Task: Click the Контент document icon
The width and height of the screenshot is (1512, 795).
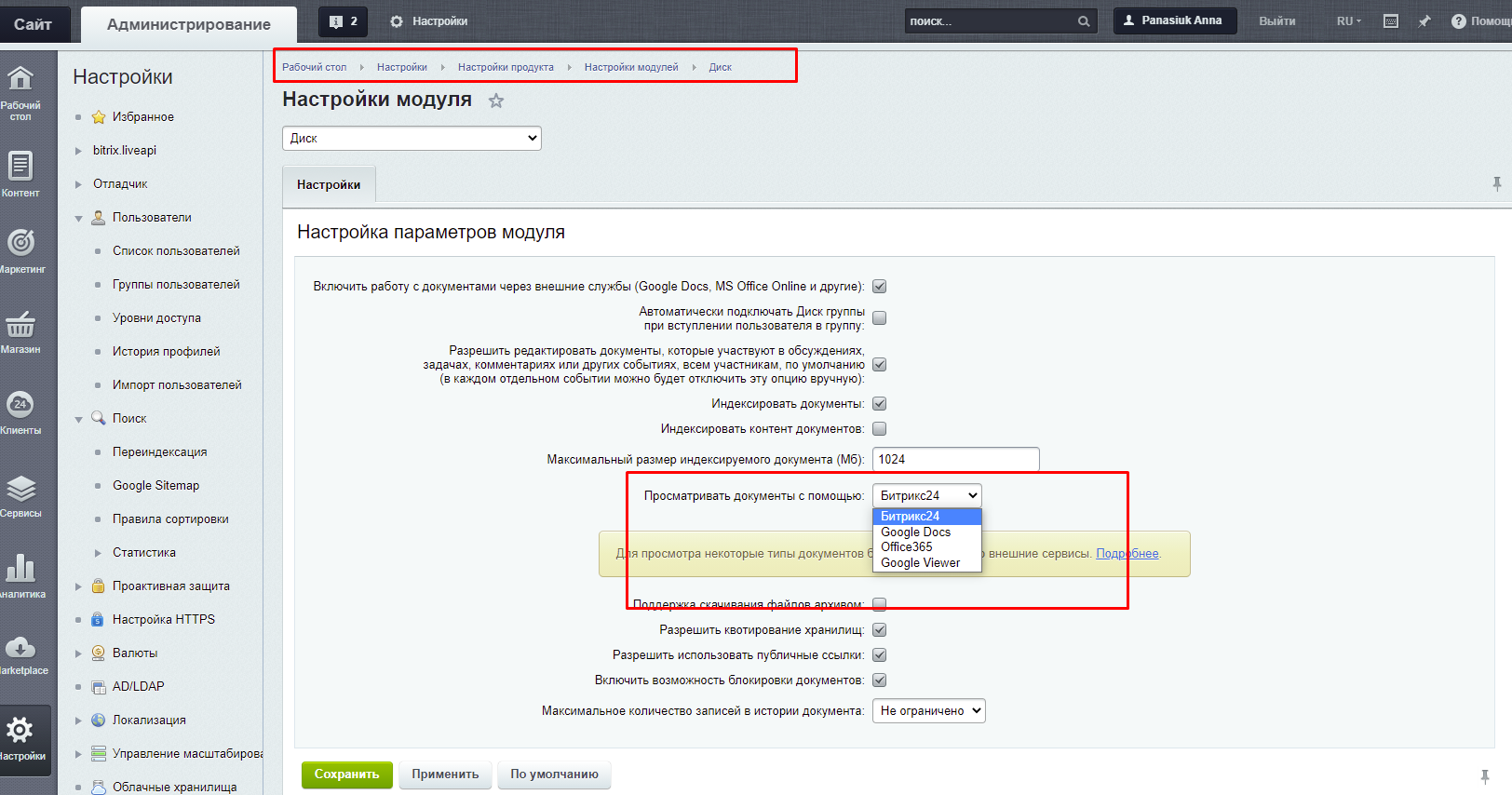Action: coord(20,167)
